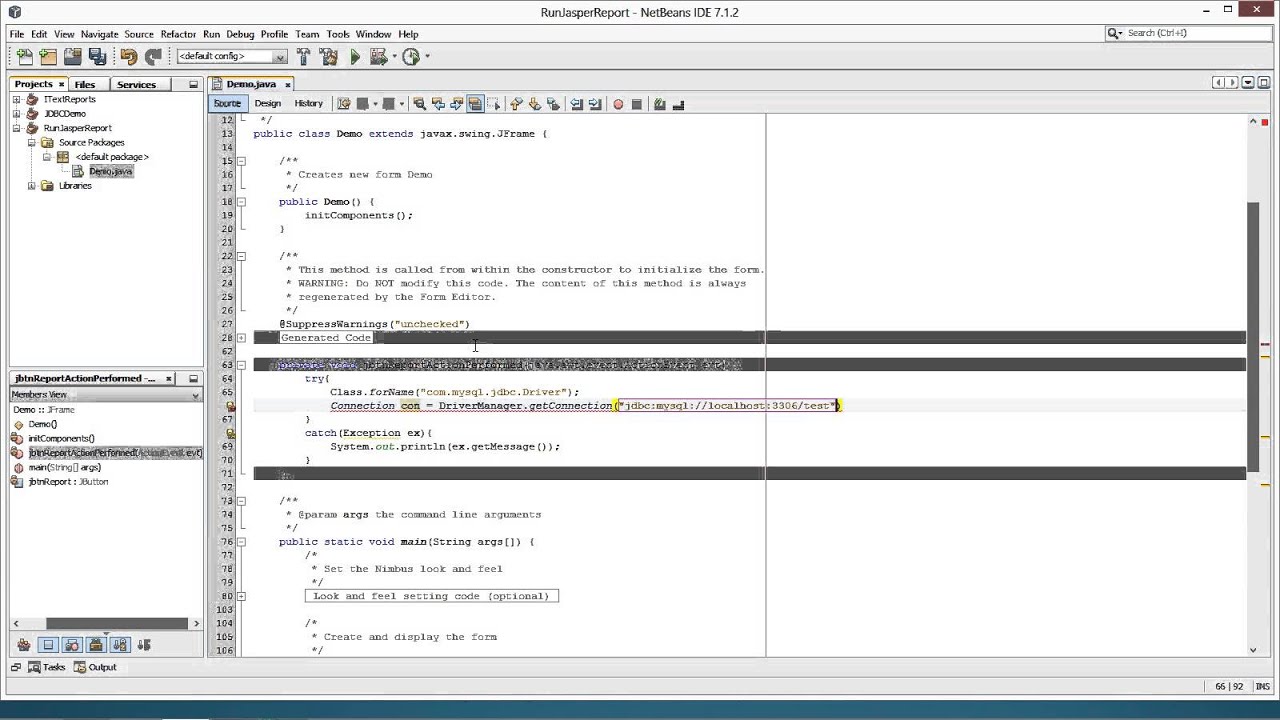
Task: Click the Toggle Bookmark icon
Action: (553, 104)
